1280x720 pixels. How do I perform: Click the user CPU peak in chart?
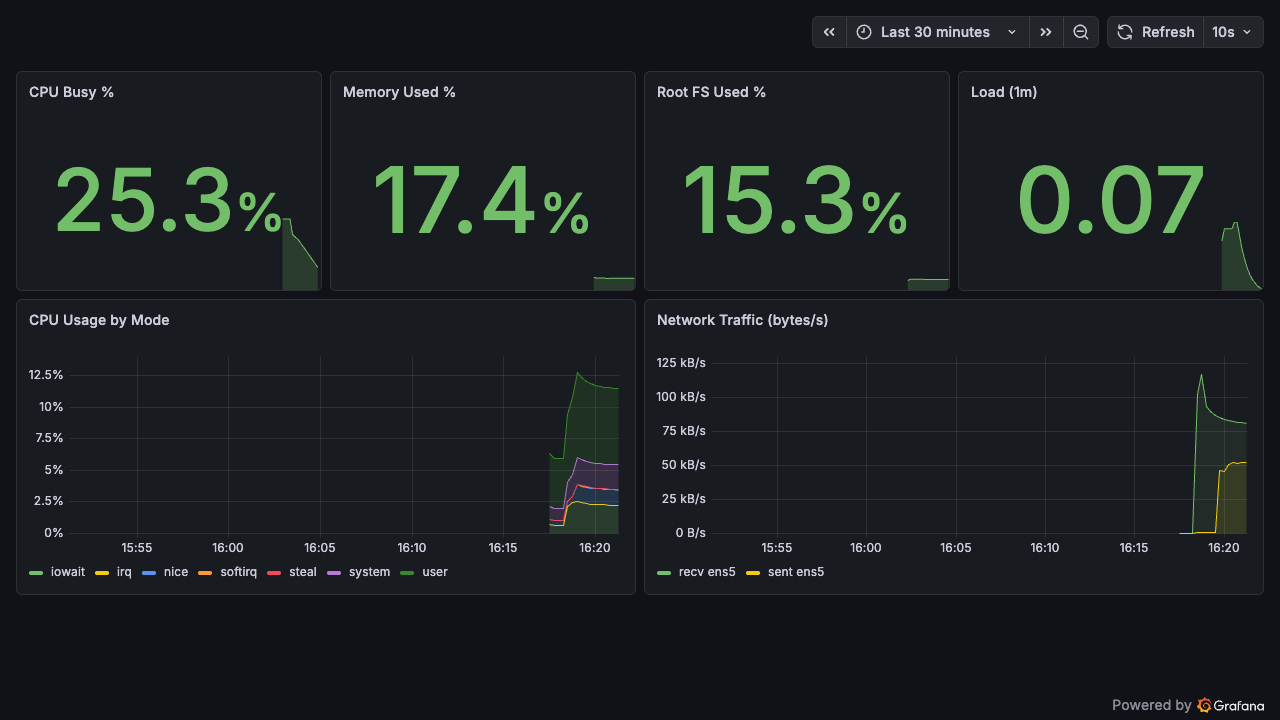(578, 373)
